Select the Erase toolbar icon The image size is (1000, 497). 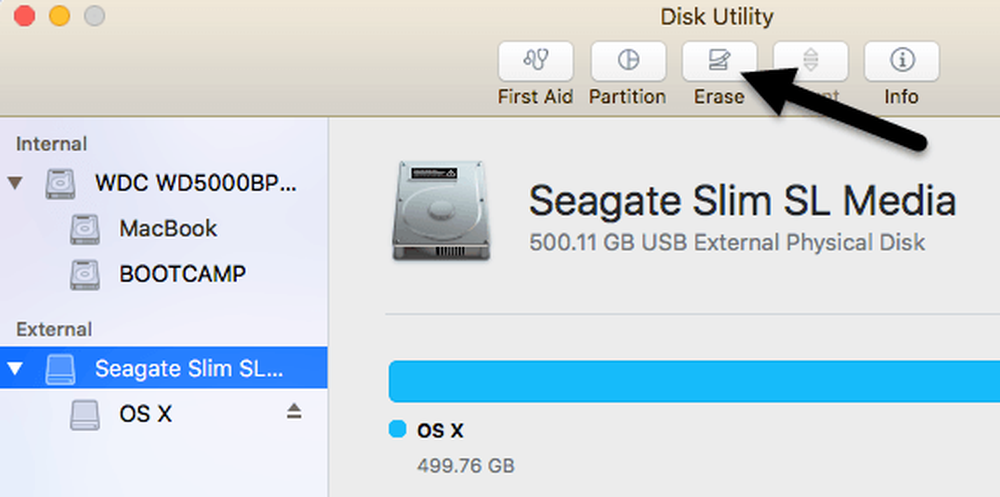pos(719,61)
